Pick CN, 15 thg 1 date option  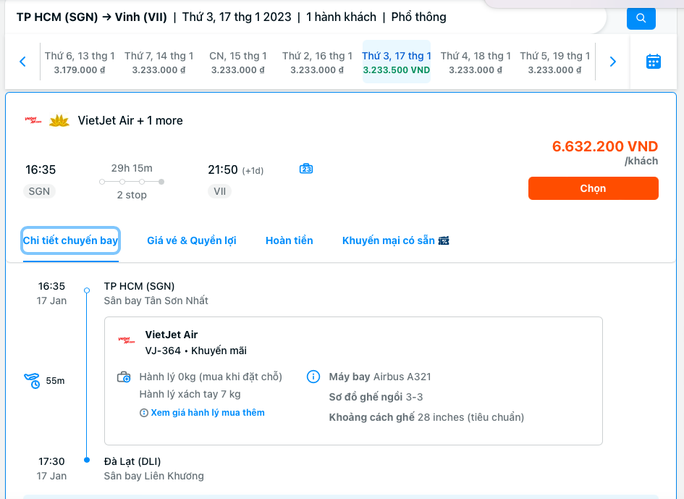coord(237,62)
